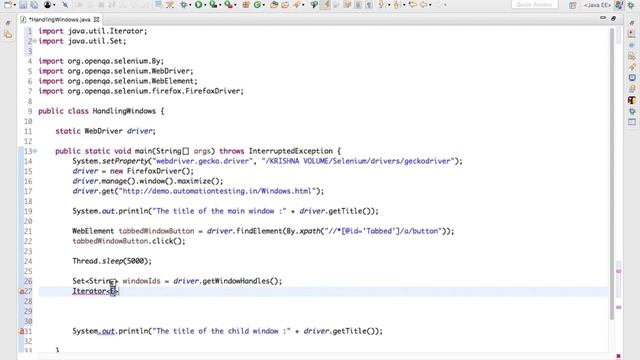Run the program with the green Run icon
Viewport: 640px width, 360px height.
click(198, 4)
